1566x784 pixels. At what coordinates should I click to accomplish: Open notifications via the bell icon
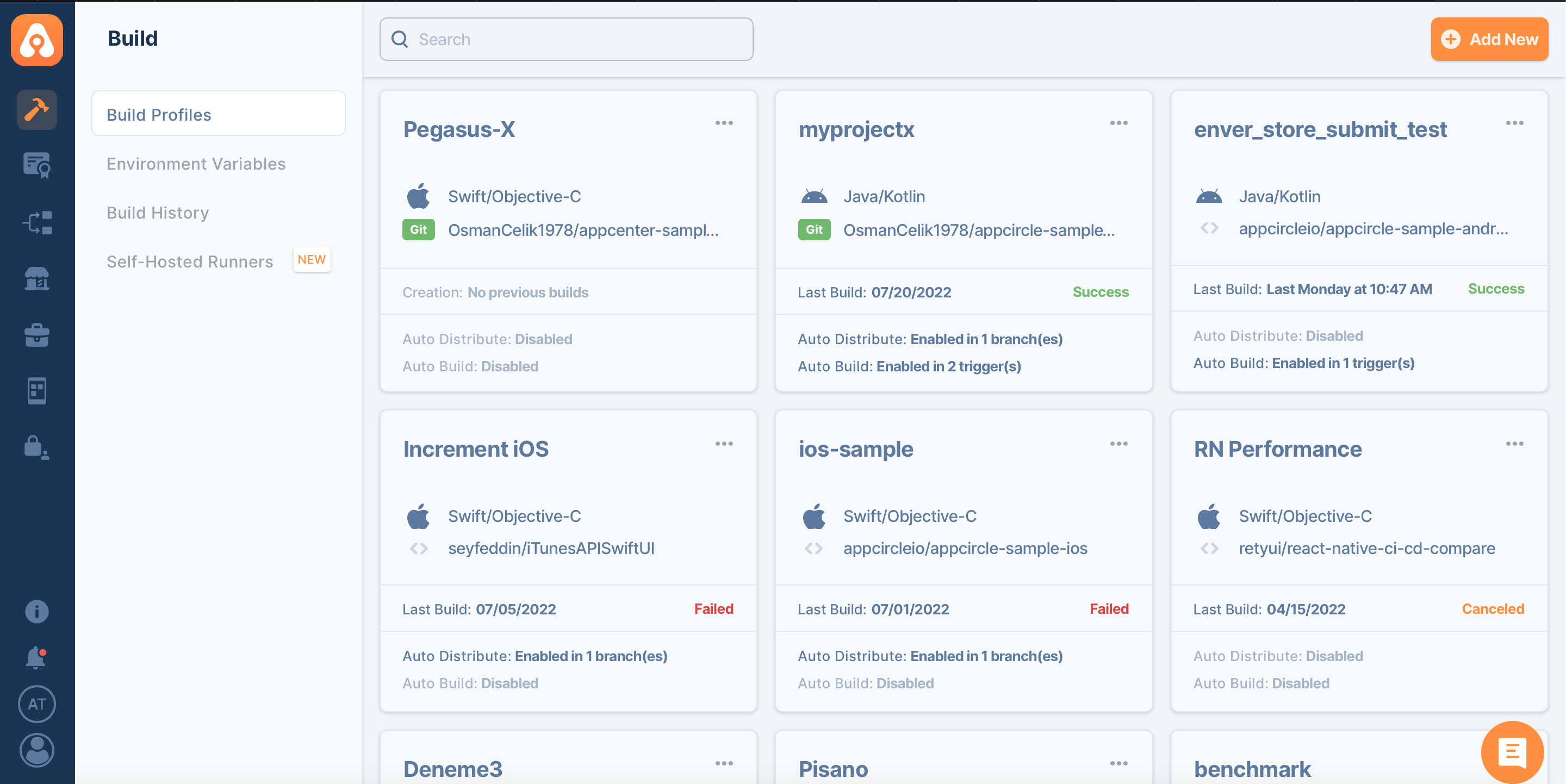tap(36, 657)
